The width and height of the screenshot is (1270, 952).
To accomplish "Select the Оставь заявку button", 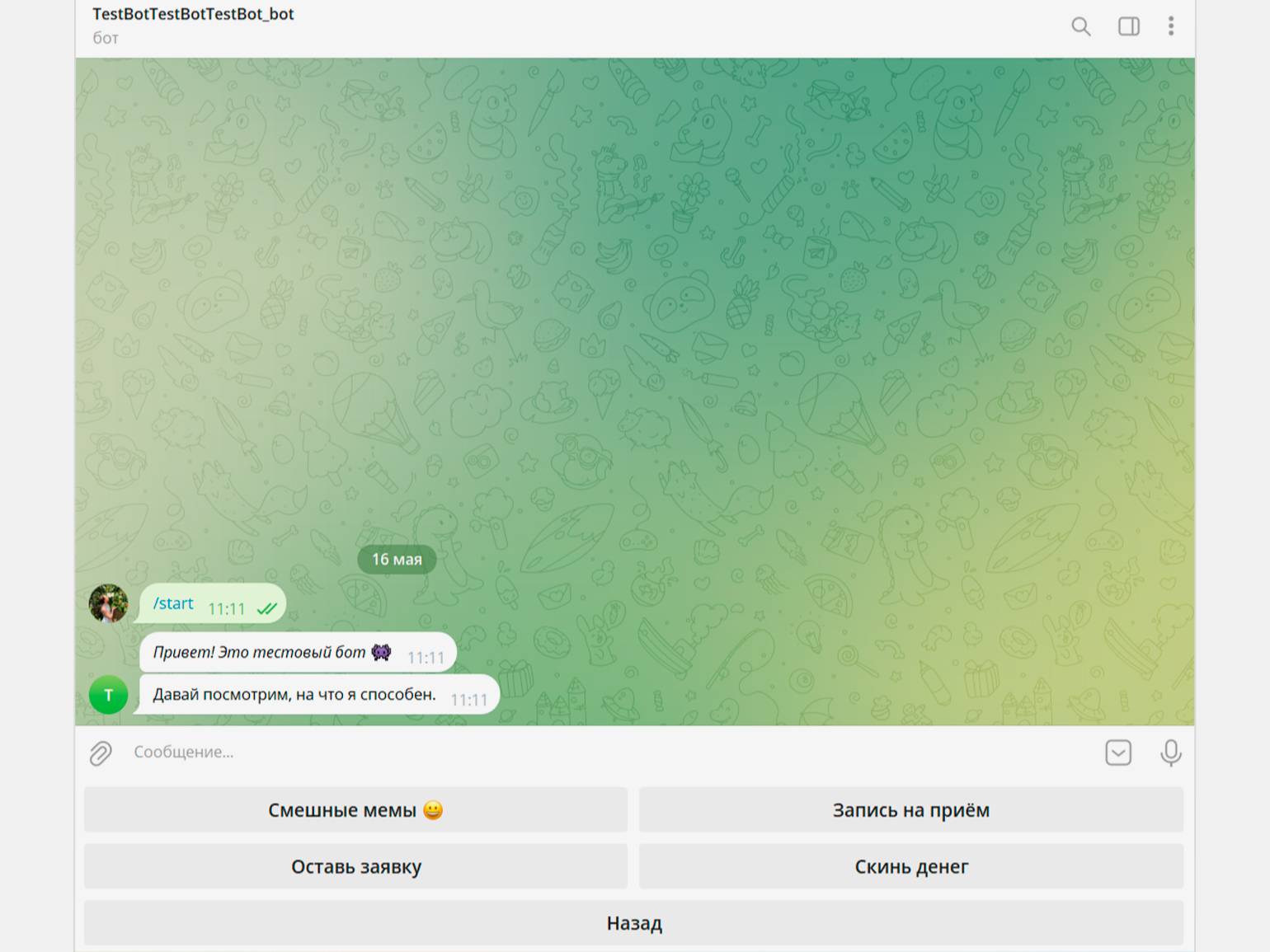I will coord(355,866).
